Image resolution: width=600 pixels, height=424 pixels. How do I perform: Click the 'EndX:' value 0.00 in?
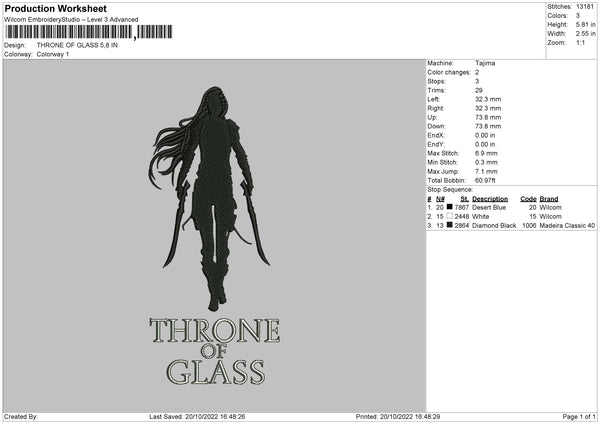[485, 135]
